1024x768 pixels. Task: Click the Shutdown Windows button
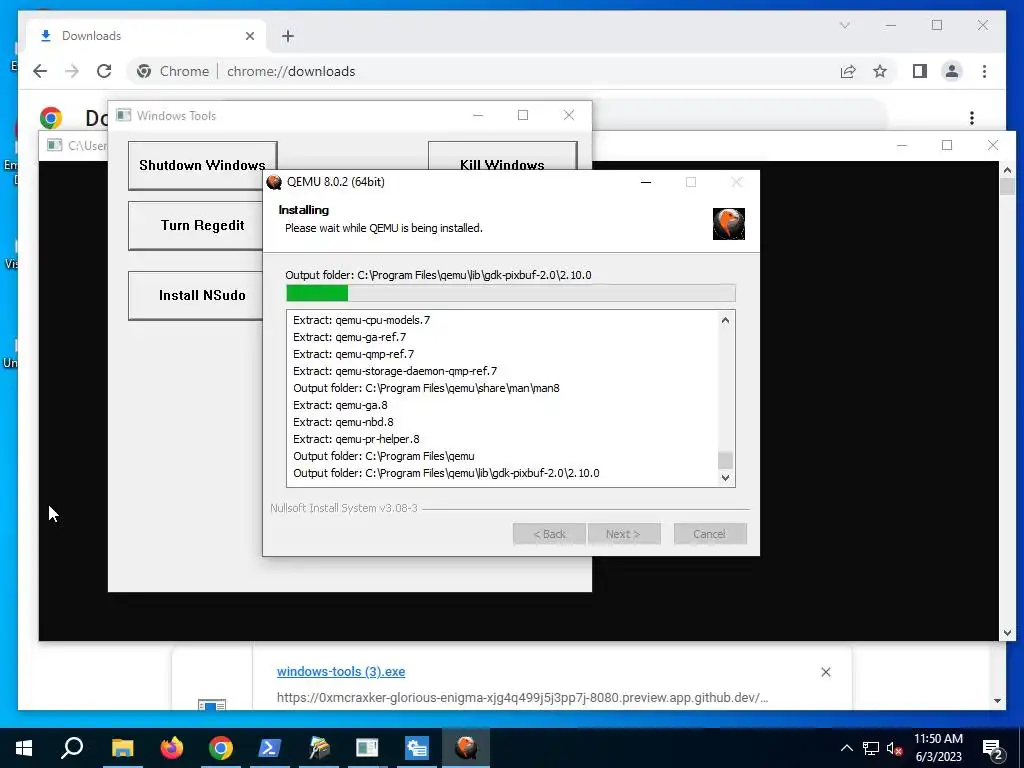[x=202, y=165]
